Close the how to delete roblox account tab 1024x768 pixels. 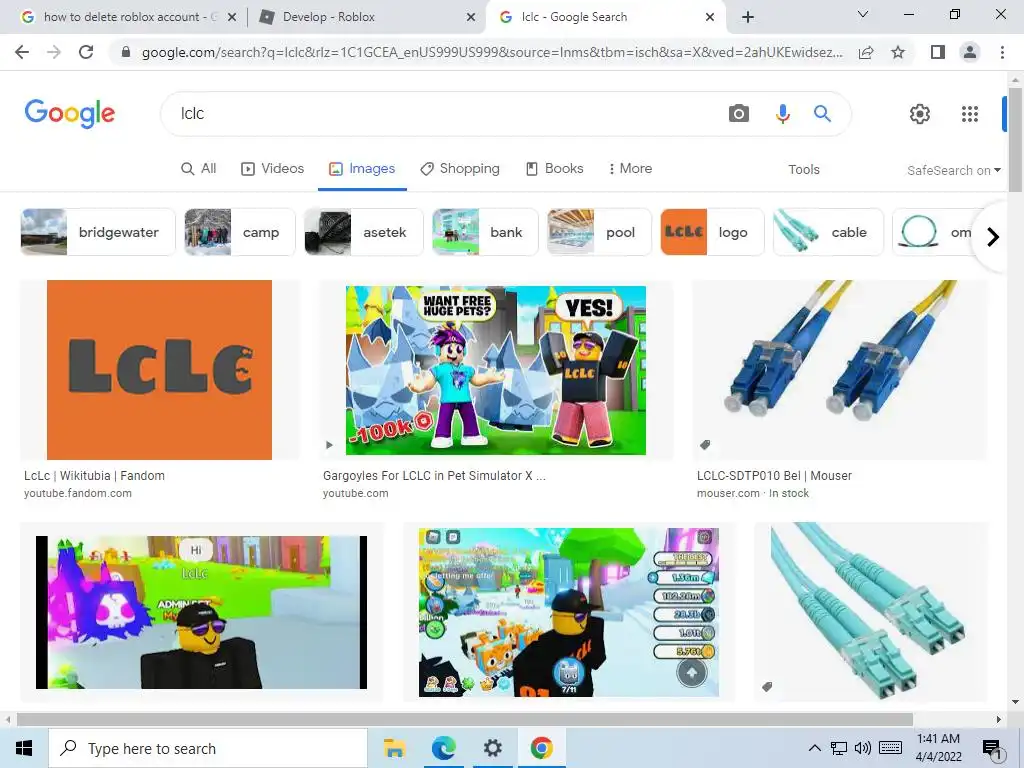tap(232, 18)
